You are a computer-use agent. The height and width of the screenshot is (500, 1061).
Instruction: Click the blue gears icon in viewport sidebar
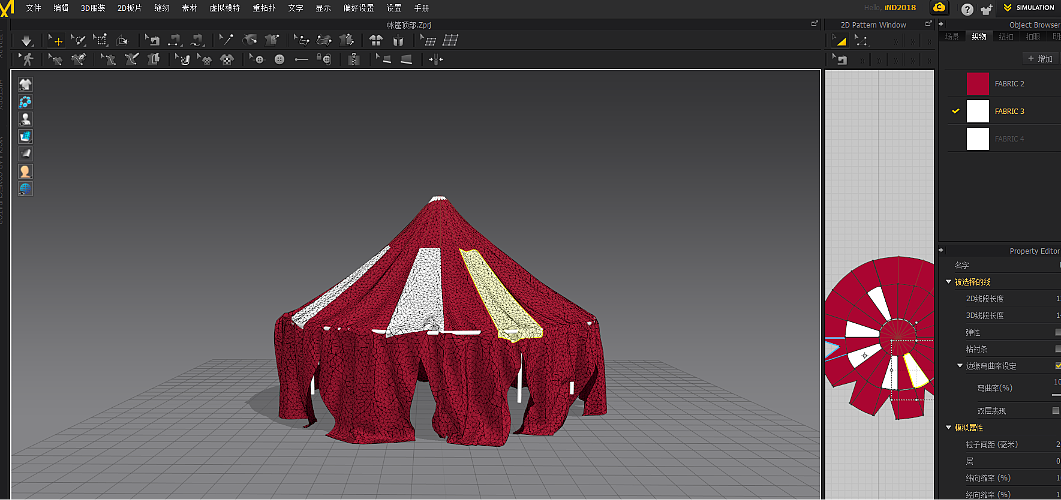coord(26,102)
